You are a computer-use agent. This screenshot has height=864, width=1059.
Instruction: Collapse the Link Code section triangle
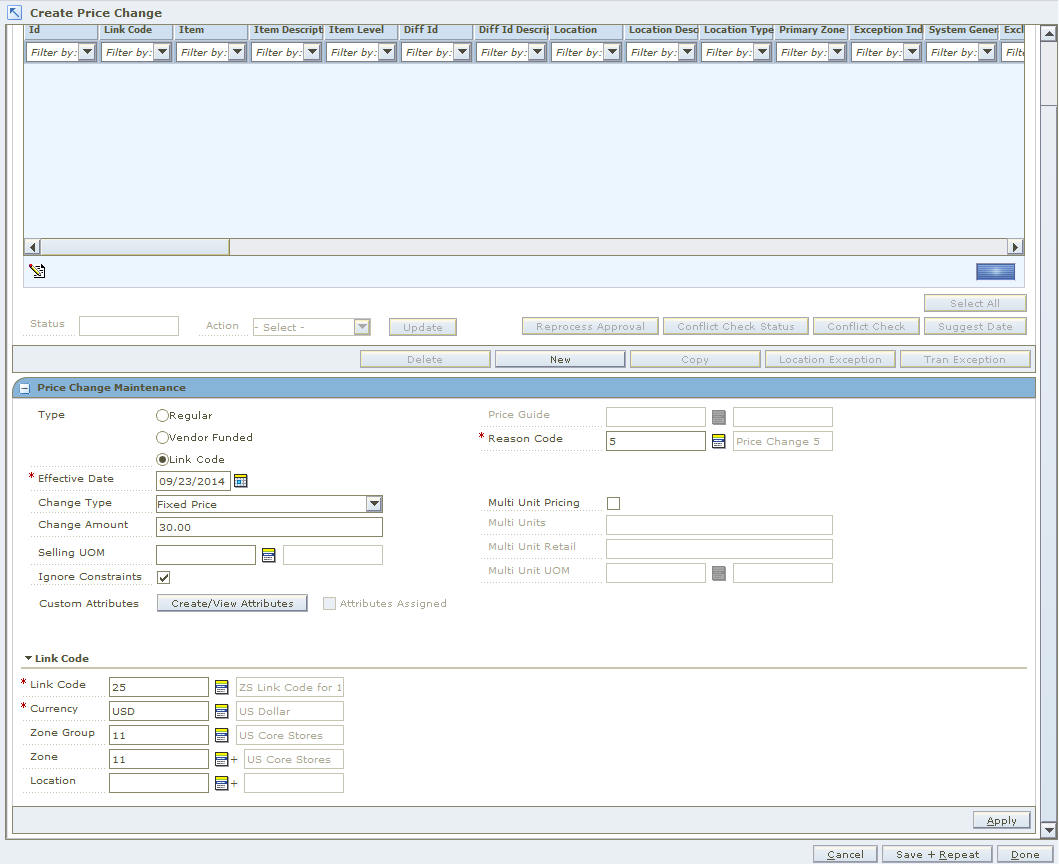click(x=28, y=658)
